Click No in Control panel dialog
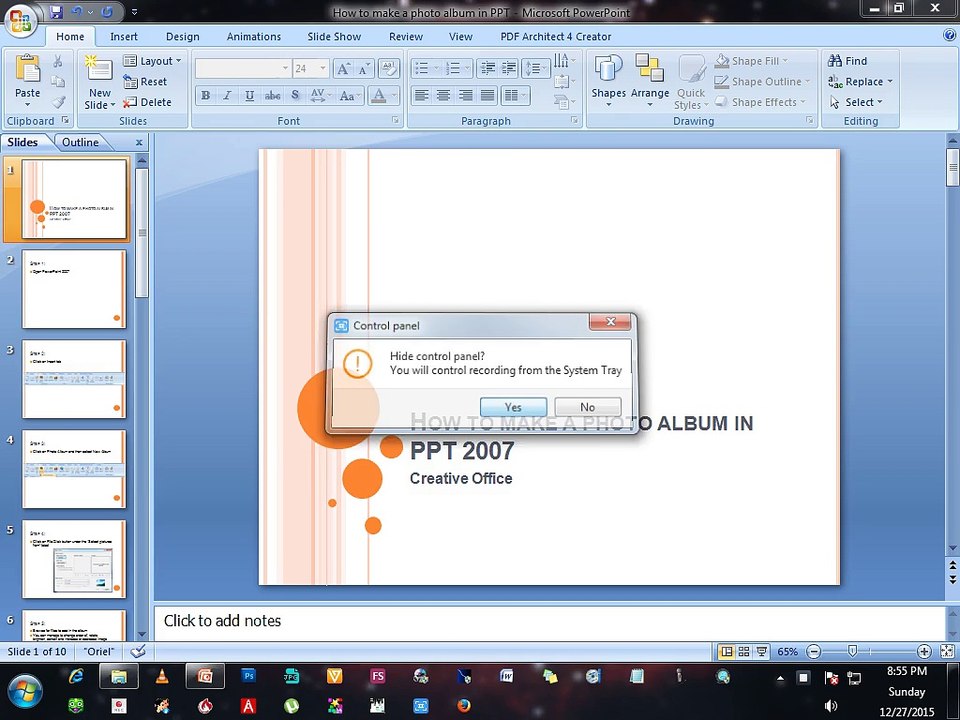 588,407
